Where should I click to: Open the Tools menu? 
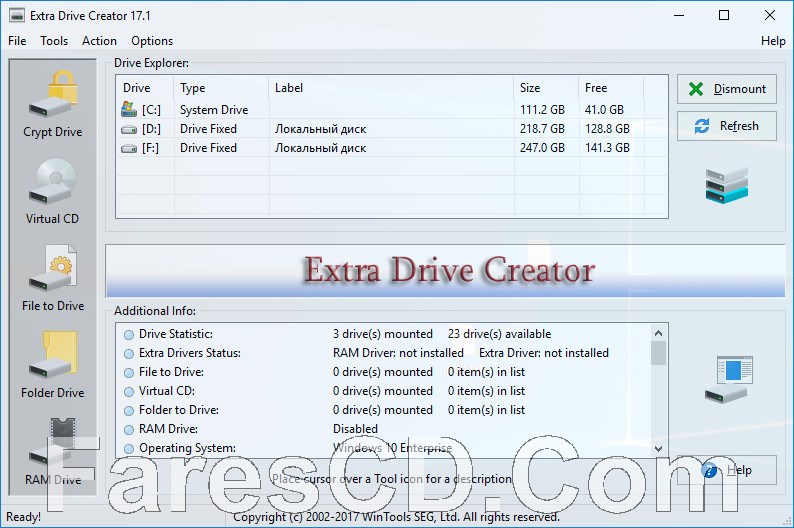(x=54, y=41)
